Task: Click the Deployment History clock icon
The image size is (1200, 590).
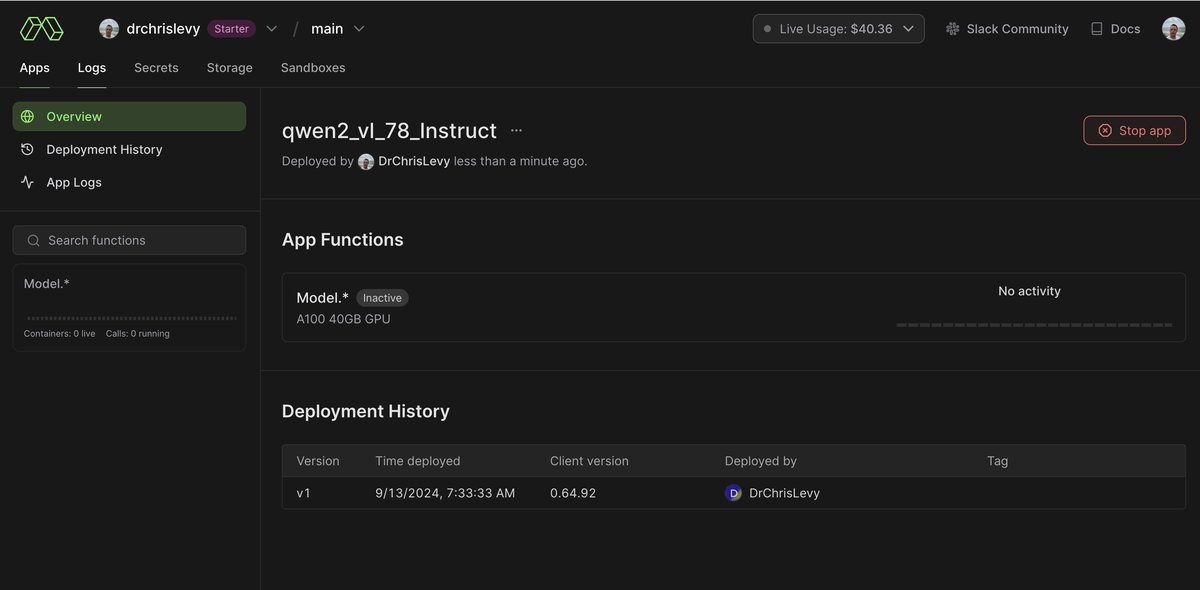Action: (27, 149)
